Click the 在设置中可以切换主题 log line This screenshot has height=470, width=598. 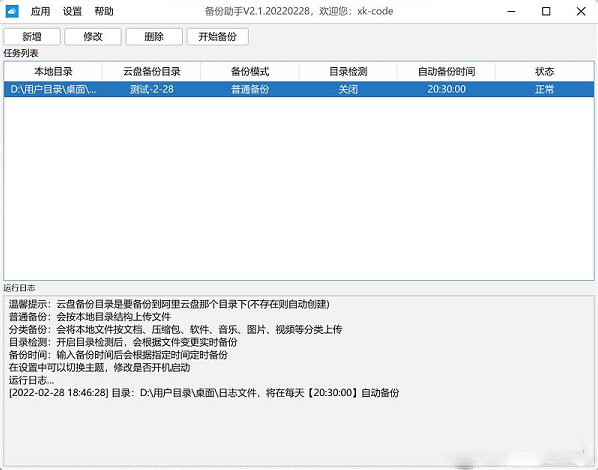point(100,368)
